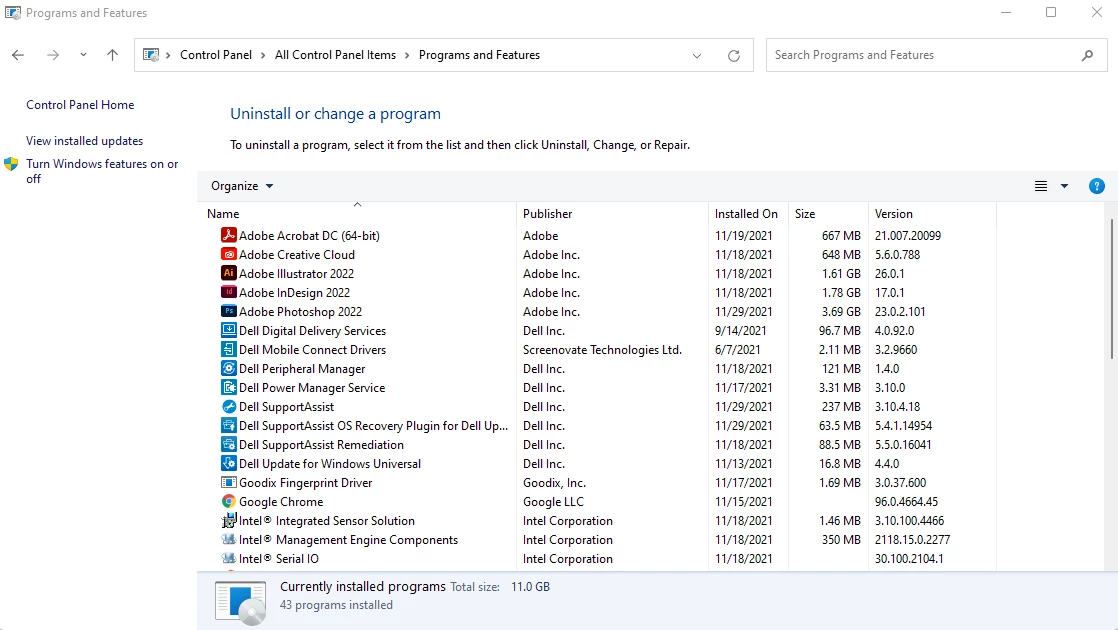Click the Programs and Features breadcrumb
This screenshot has width=1118, height=630.
tap(479, 55)
